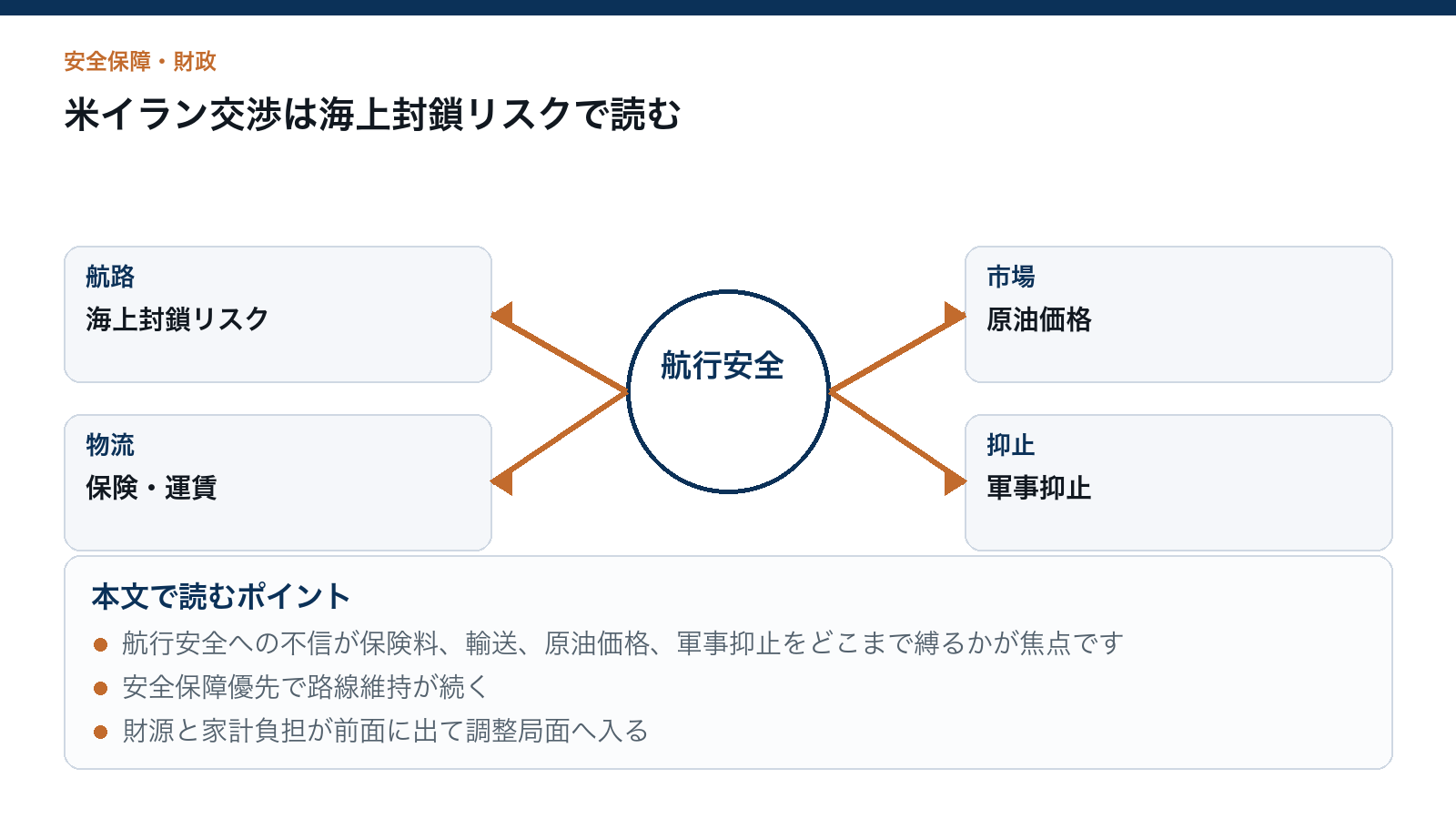Select the 物流 保険・運賃 card

coord(278,482)
